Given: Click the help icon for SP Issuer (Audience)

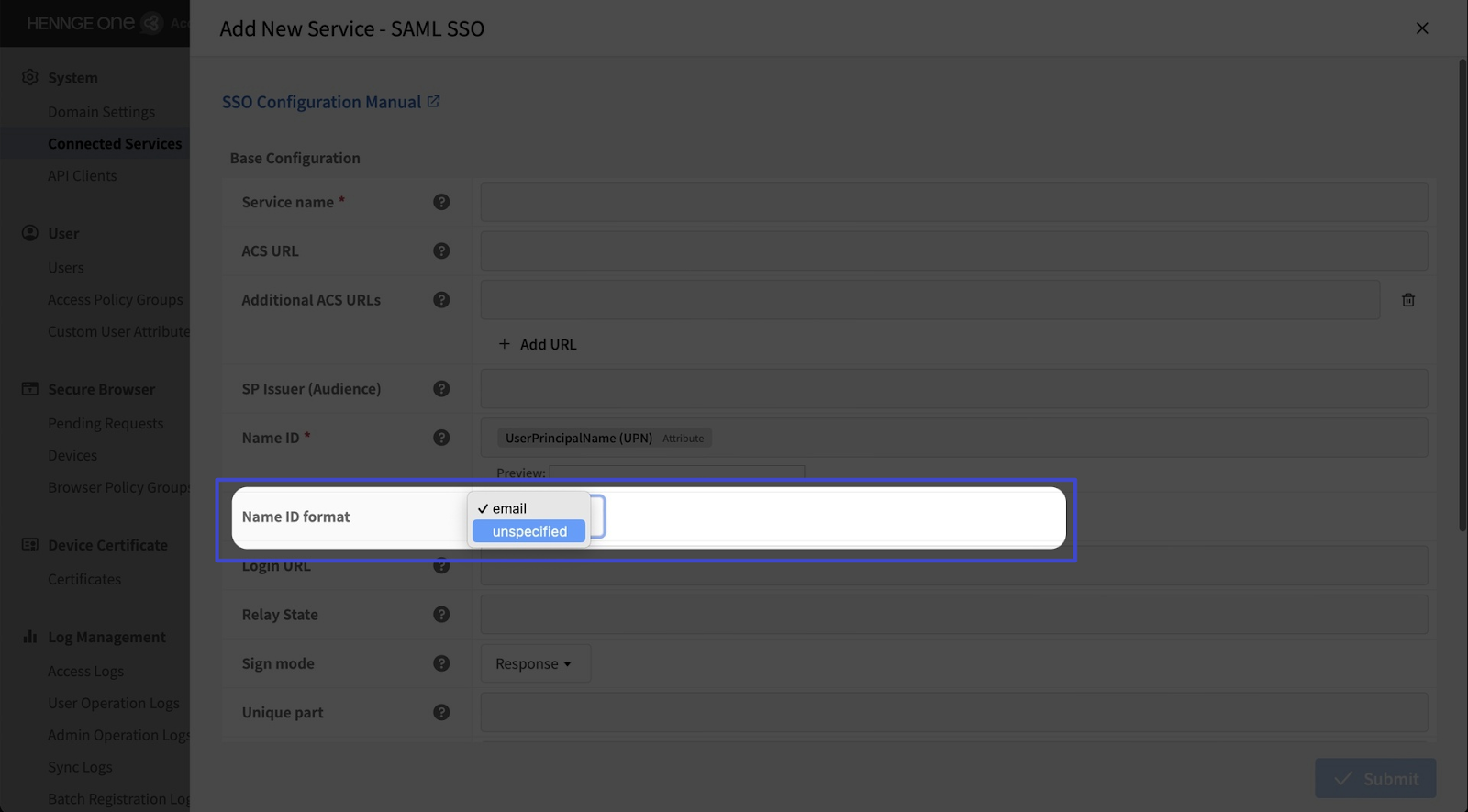Looking at the screenshot, I should [x=441, y=389].
